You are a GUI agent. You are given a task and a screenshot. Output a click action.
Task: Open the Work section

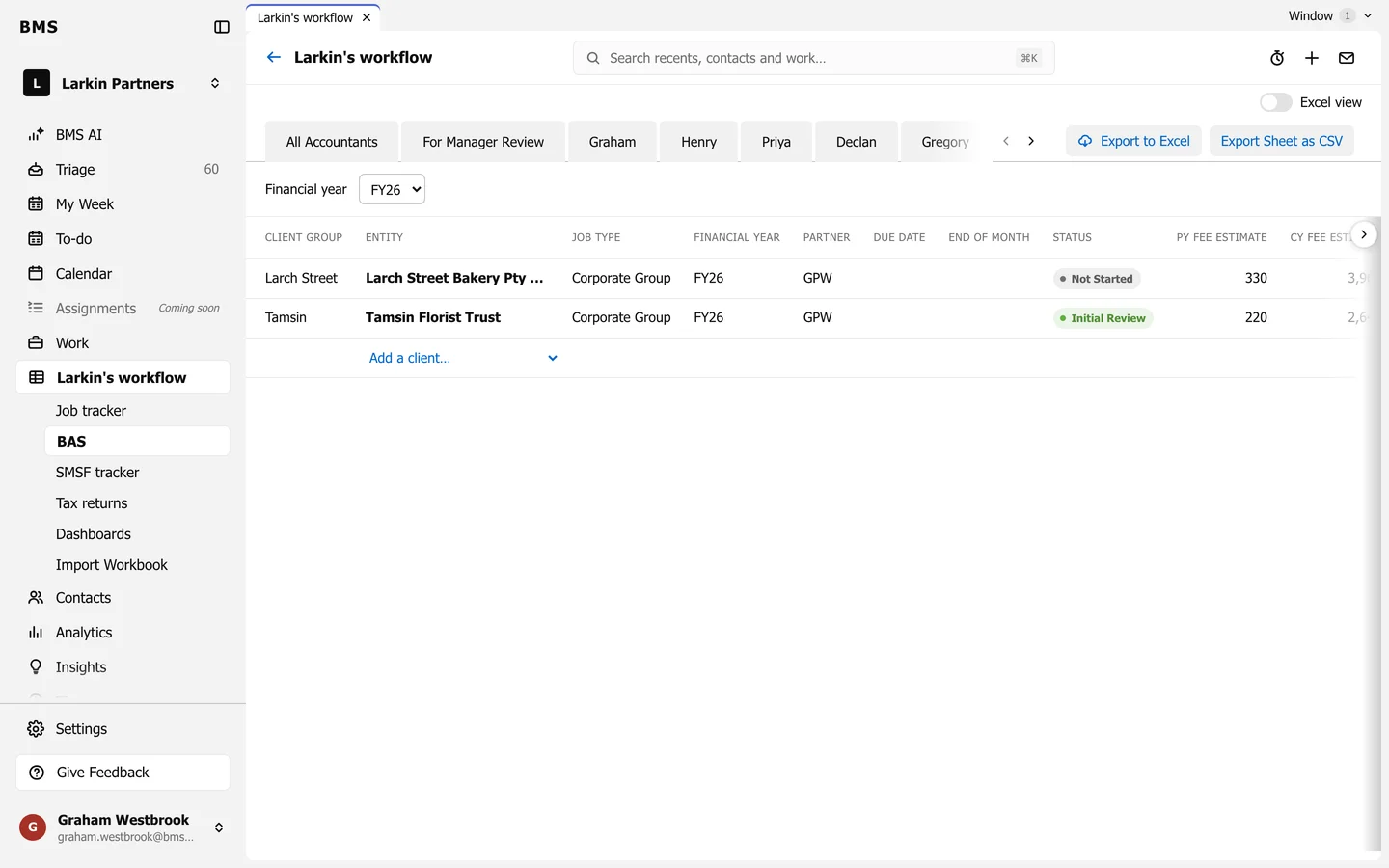(x=123, y=342)
